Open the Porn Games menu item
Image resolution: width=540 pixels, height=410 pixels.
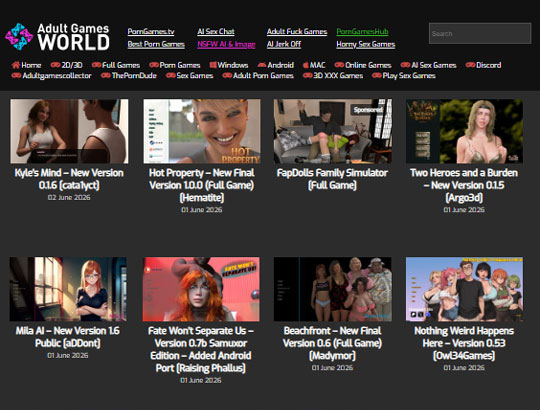coord(180,65)
